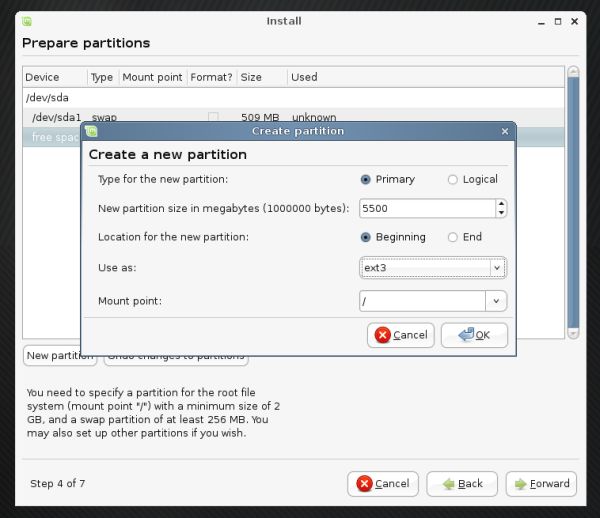Minimize the Install window
This screenshot has width=600, height=518.
[541, 22]
